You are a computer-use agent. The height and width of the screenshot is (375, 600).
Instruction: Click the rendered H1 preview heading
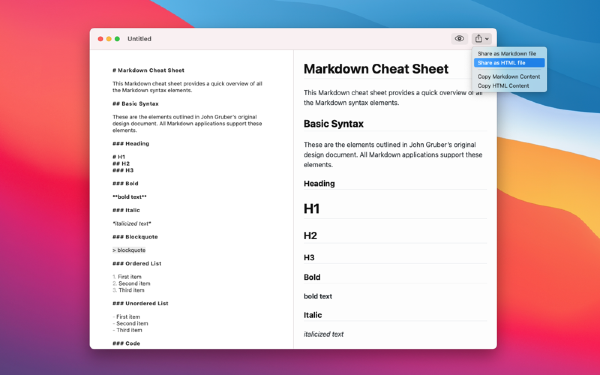pos(311,209)
